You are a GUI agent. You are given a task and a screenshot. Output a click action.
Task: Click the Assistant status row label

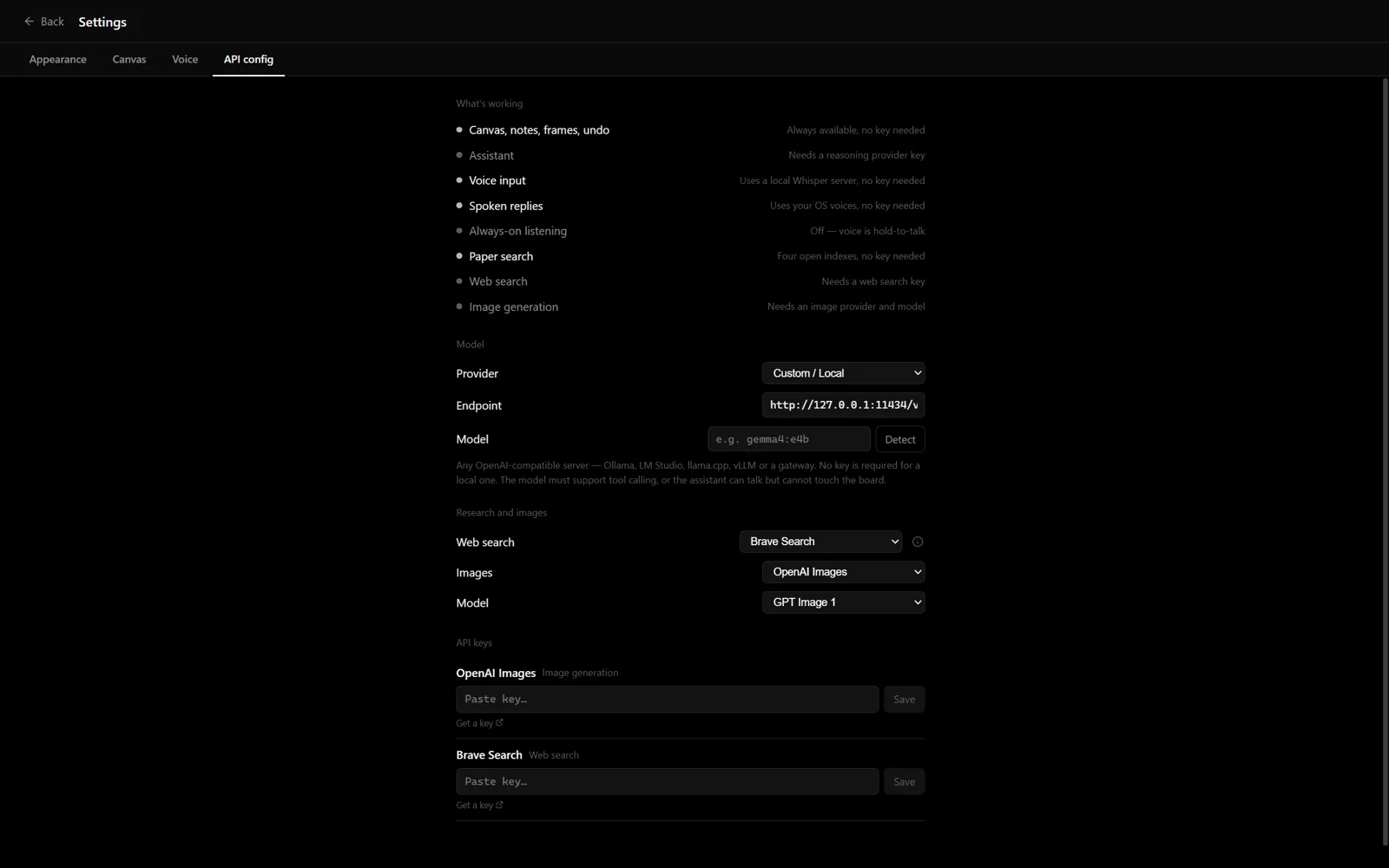coord(491,155)
